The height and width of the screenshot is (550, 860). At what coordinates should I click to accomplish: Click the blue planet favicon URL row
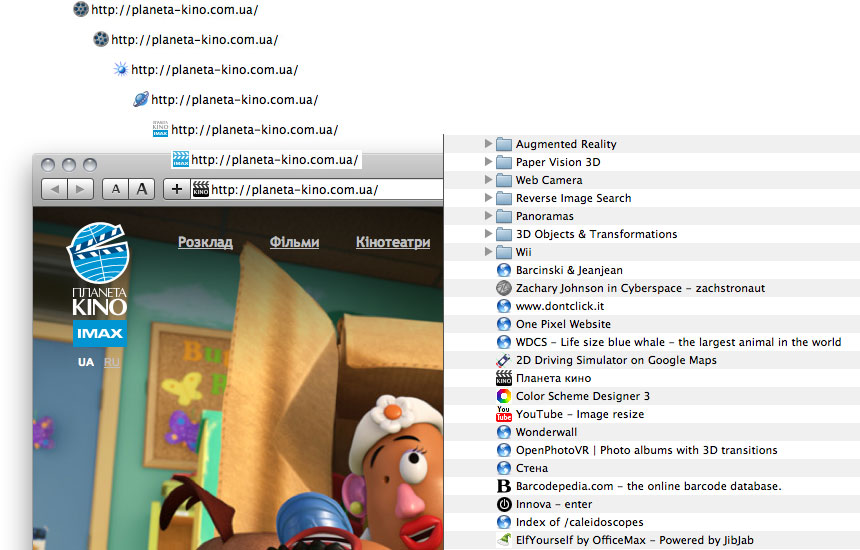click(x=225, y=100)
